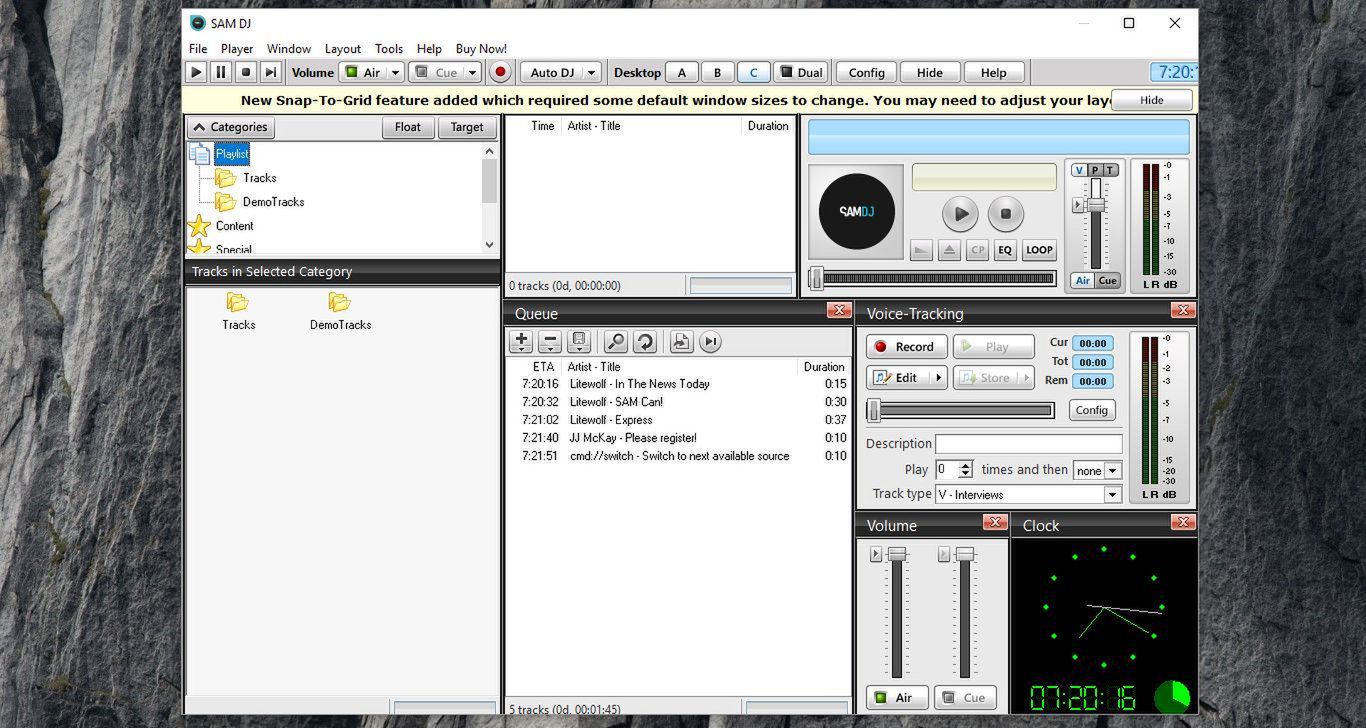This screenshot has height=728, width=1366.
Task: Open the Buy Now! menu
Action: coord(481,49)
